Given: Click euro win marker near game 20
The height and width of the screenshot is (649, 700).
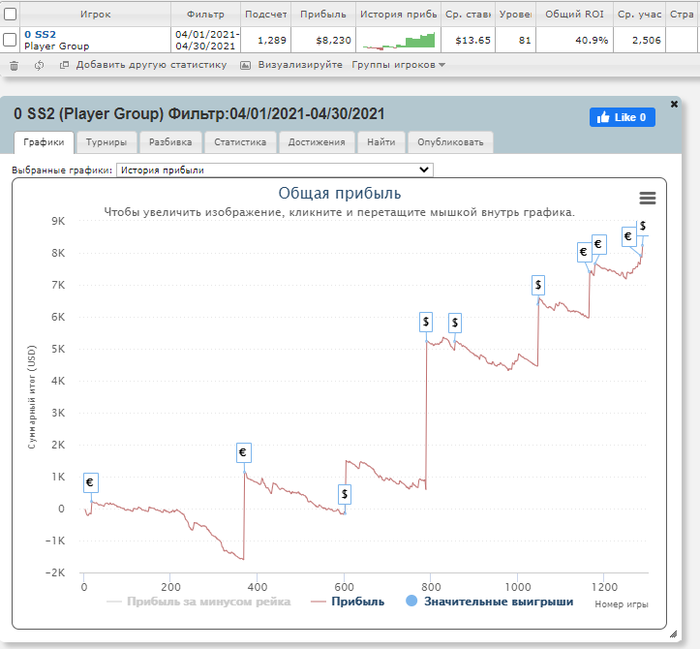Looking at the screenshot, I should pos(91,483).
